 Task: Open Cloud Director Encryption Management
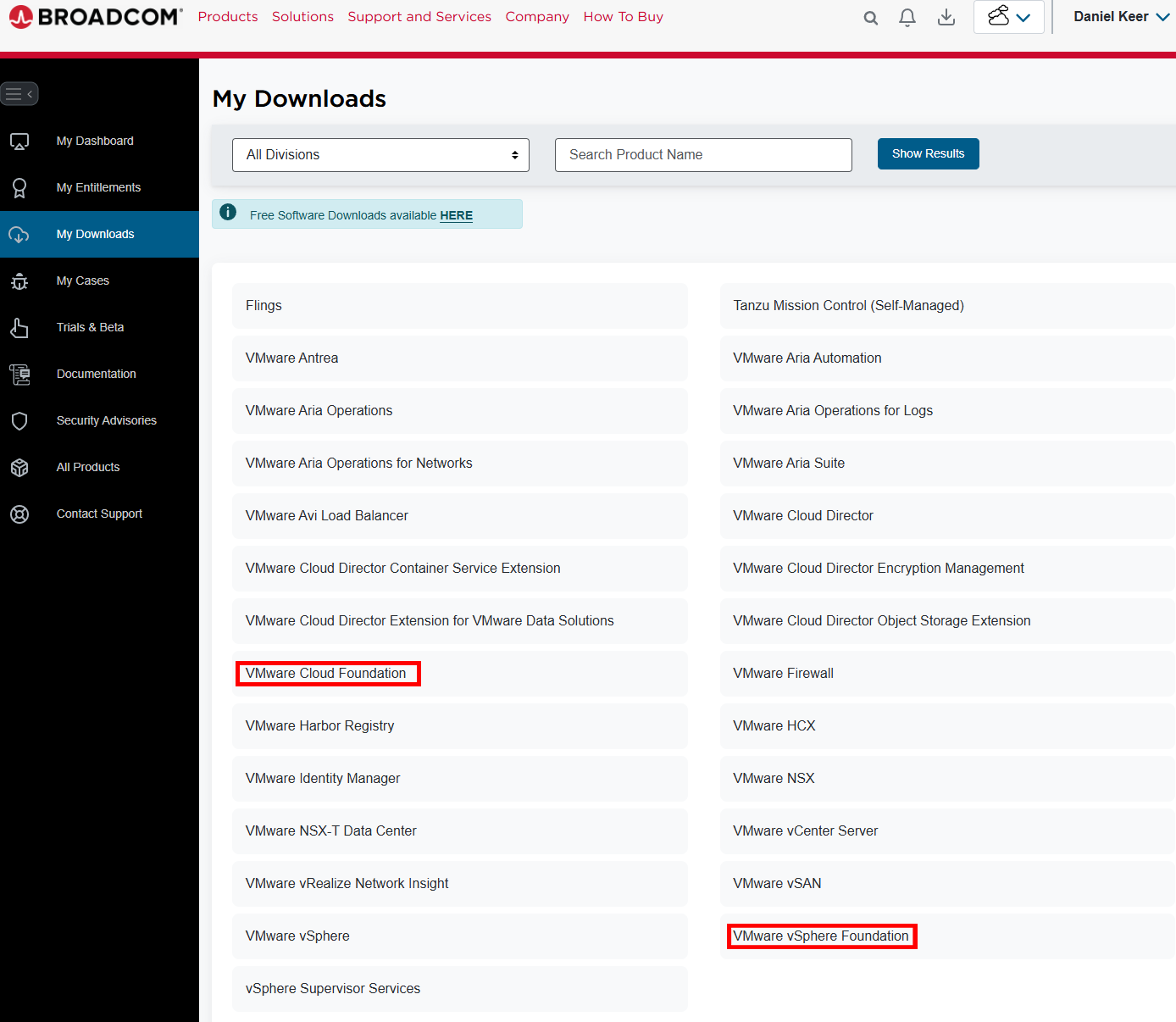tap(947, 569)
